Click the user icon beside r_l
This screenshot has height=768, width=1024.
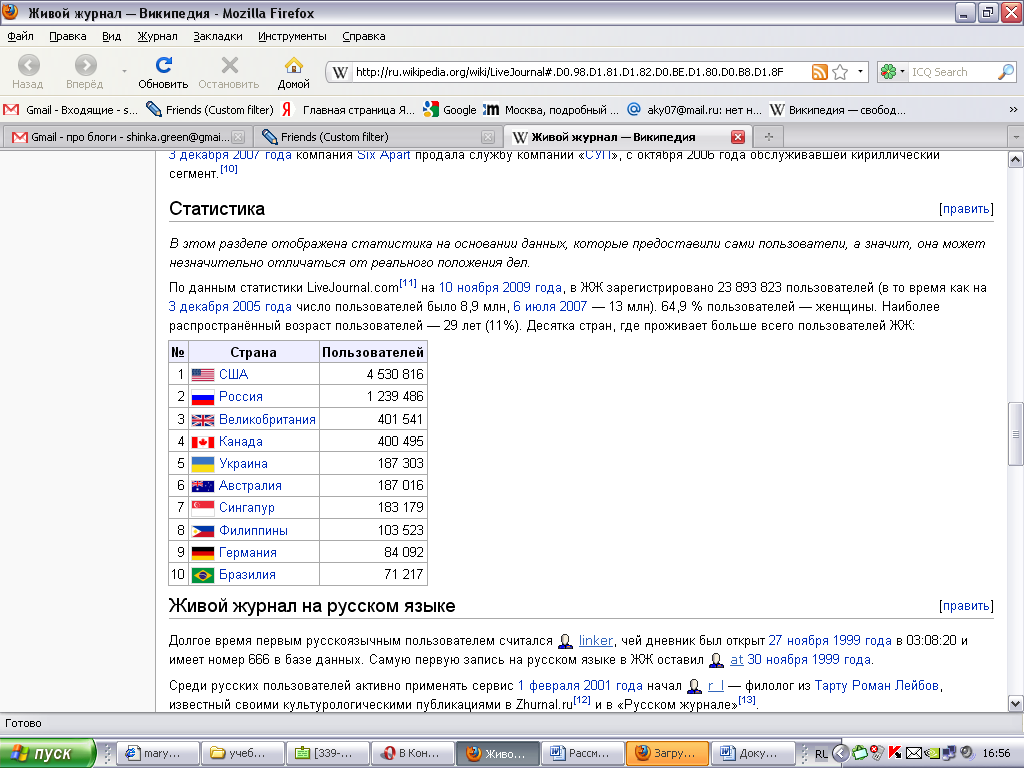695,686
